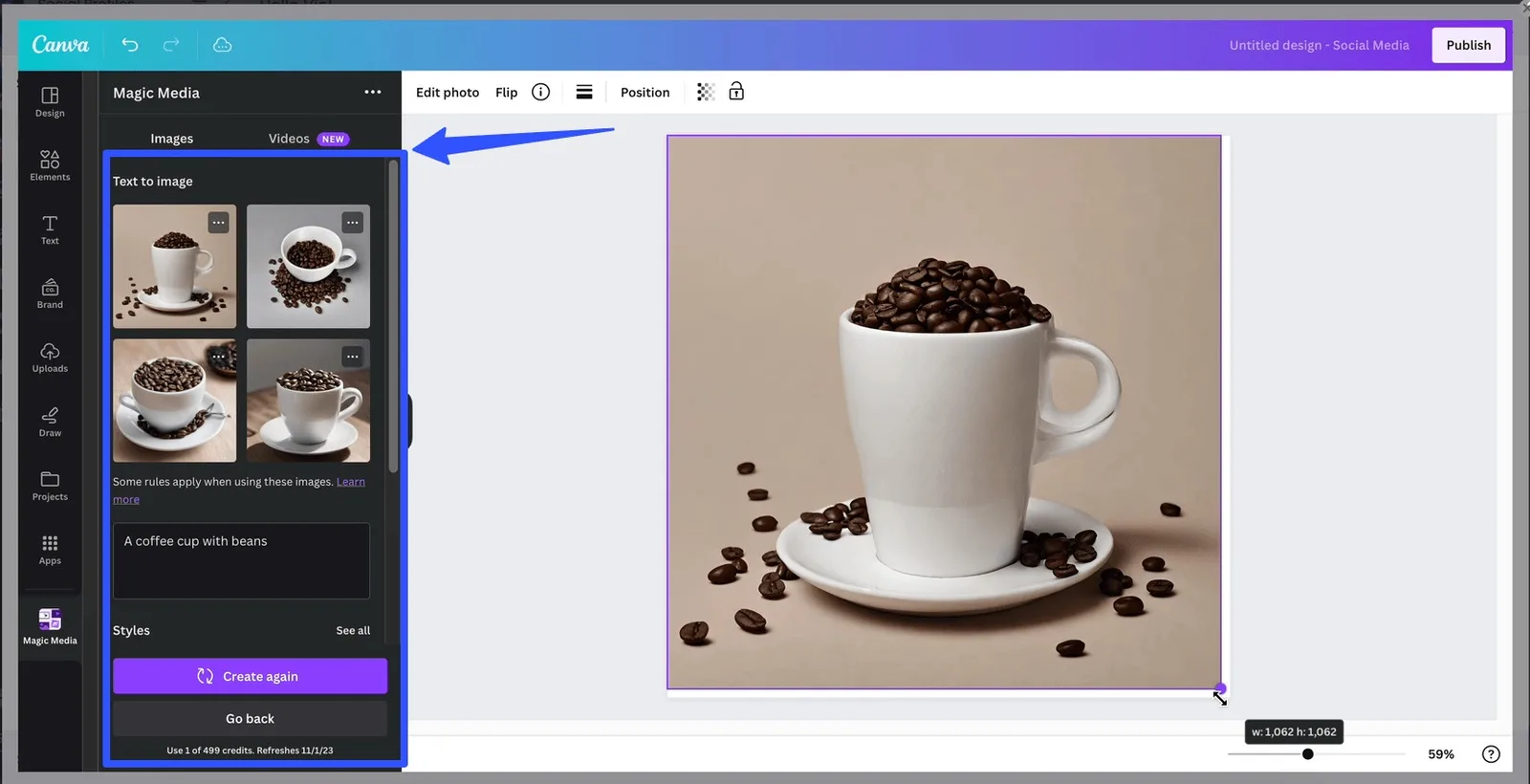Click the undo arrow icon
The width and height of the screenshot is (1530, 784).
coord(130,45)
